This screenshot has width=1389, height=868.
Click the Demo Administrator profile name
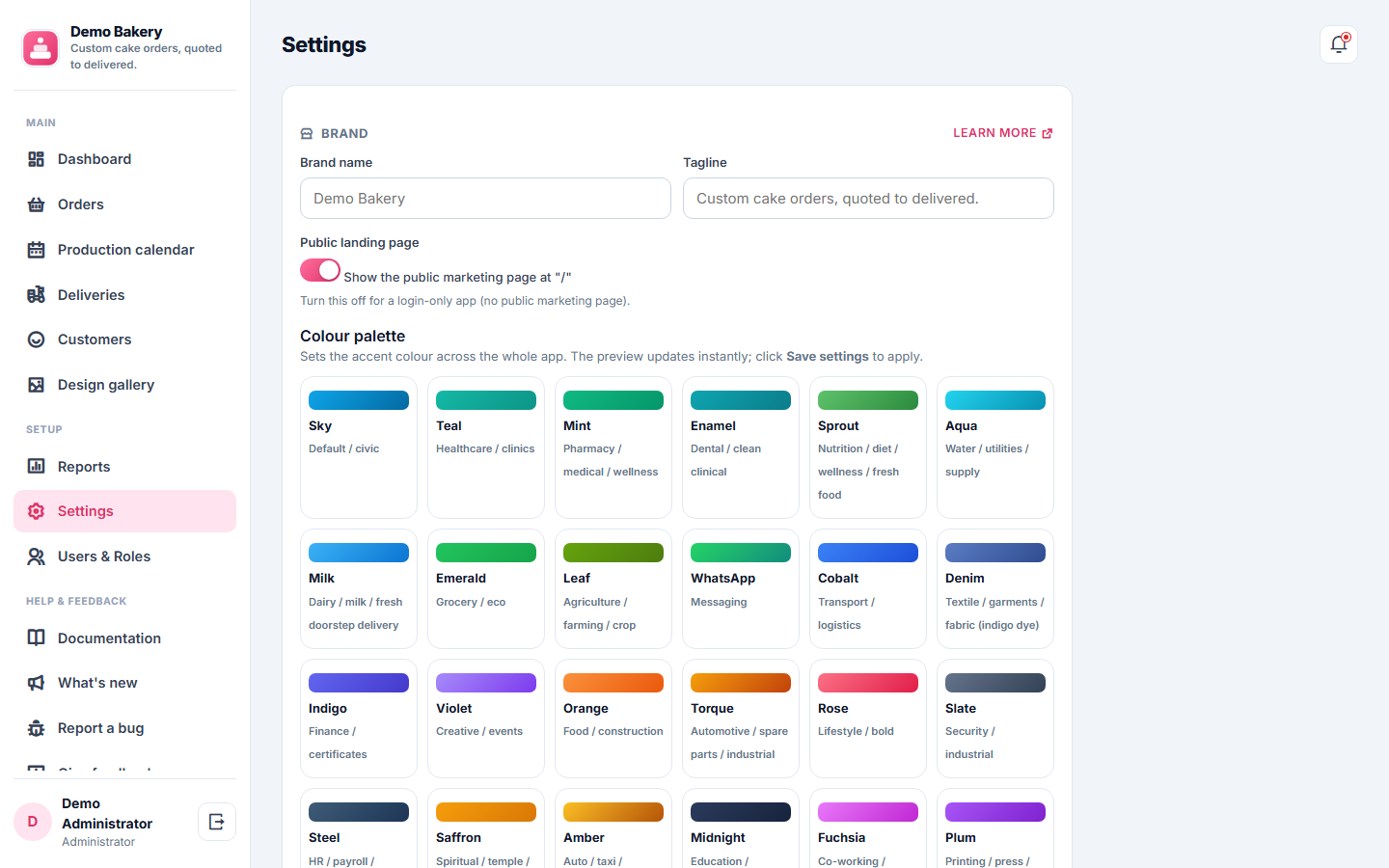click(107, 814)
